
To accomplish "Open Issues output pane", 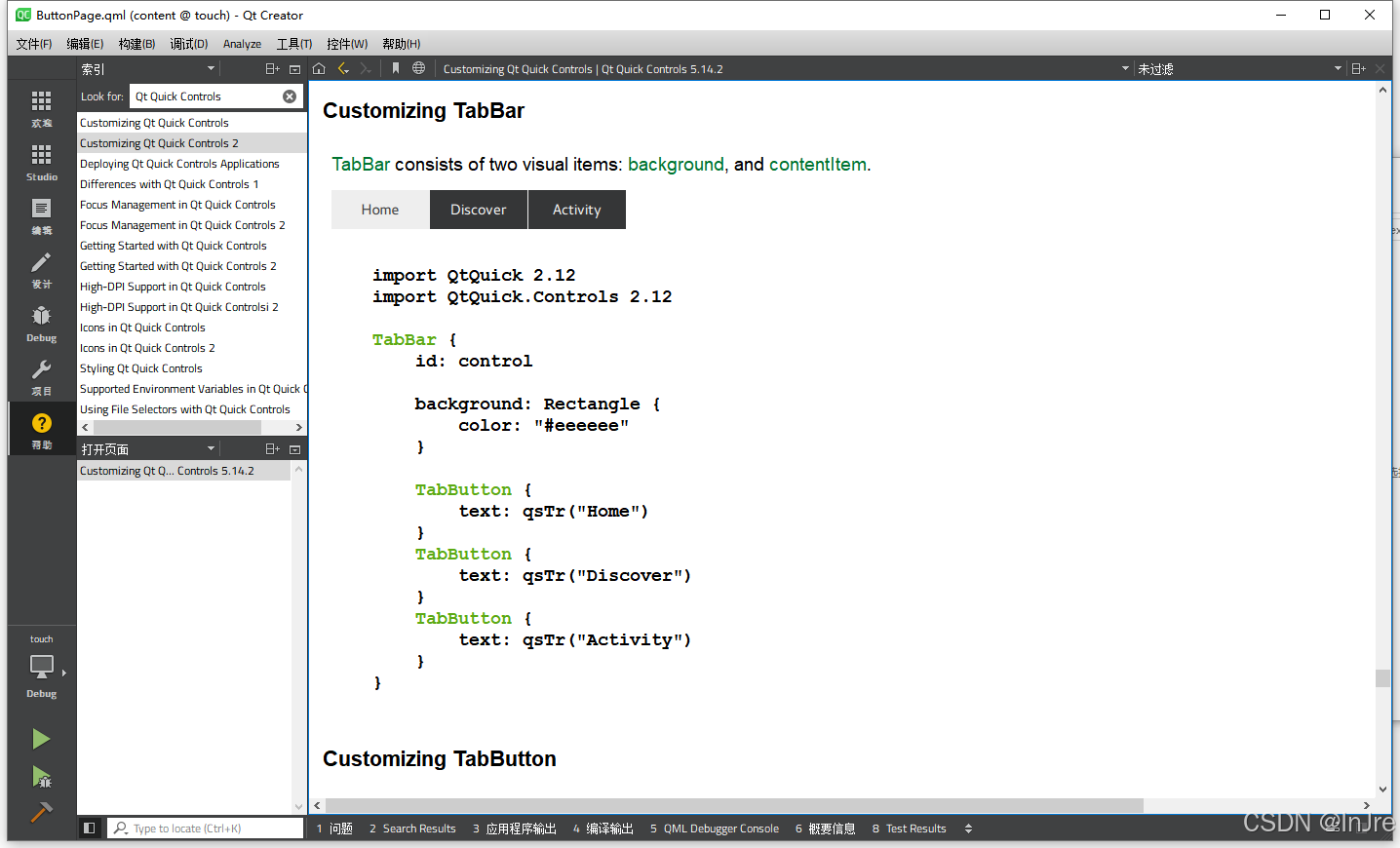I will (334, 829).
